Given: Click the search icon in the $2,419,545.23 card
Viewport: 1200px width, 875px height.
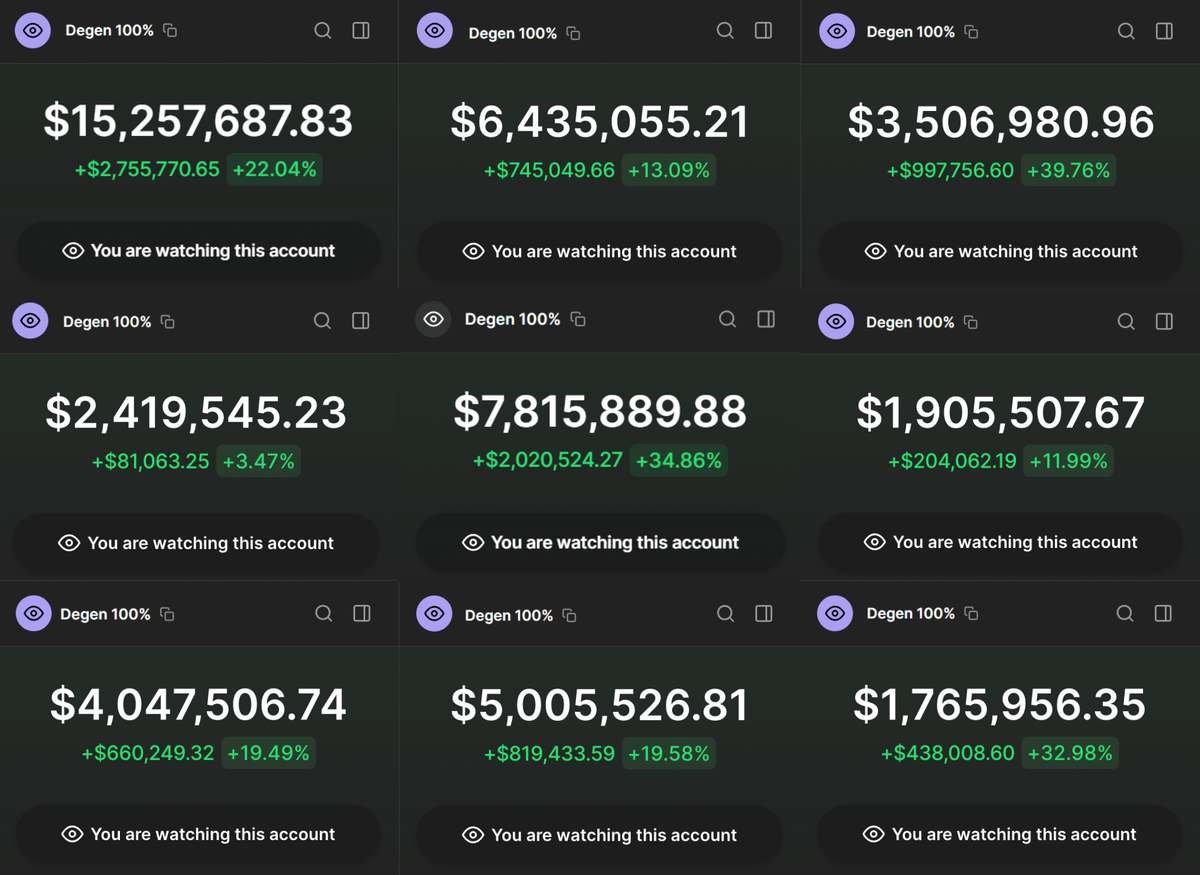Looking at the screenshot, I should [x=322, y=321].
